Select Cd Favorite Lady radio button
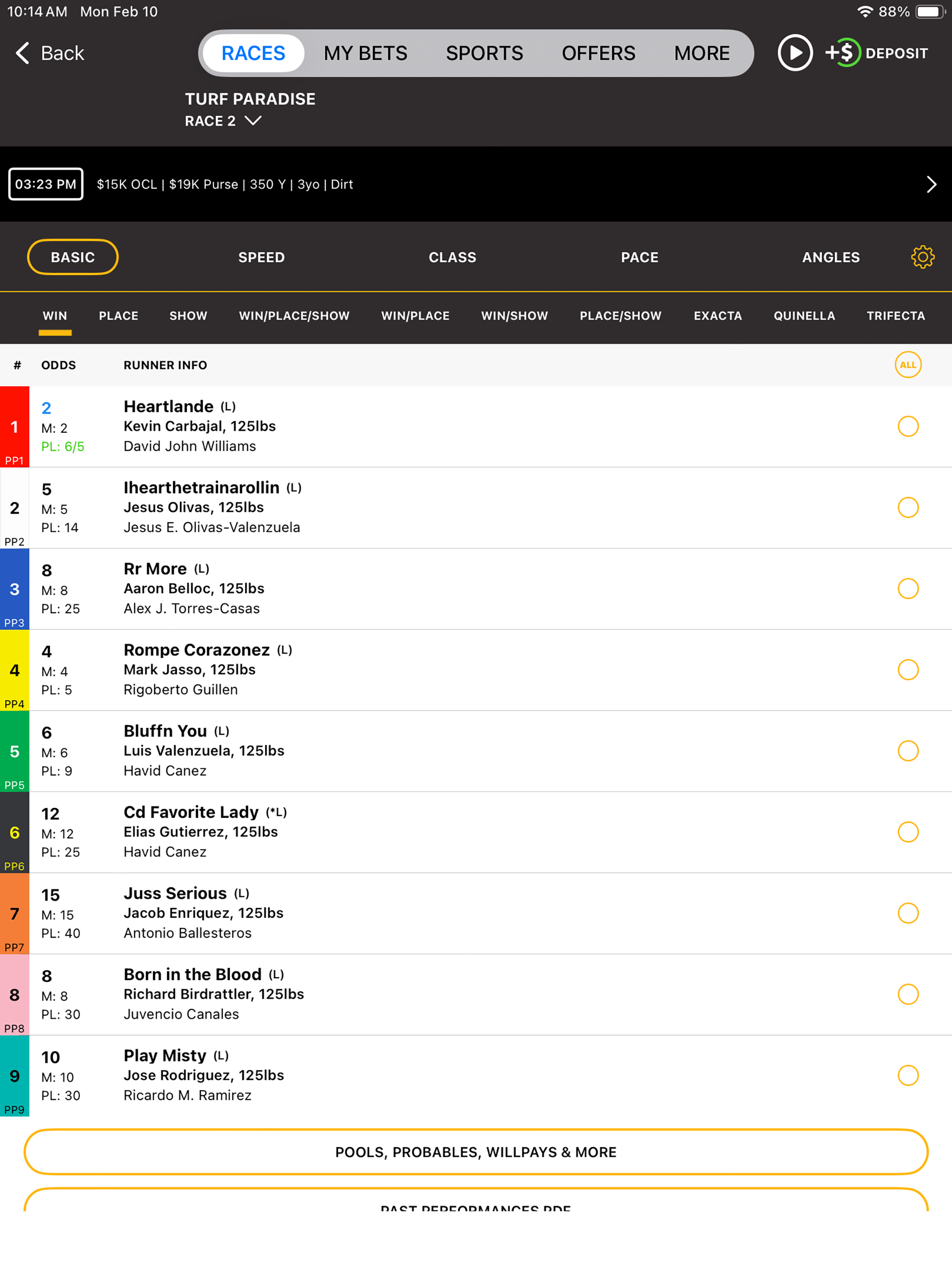952x1270 pixels. click(908, 831)
